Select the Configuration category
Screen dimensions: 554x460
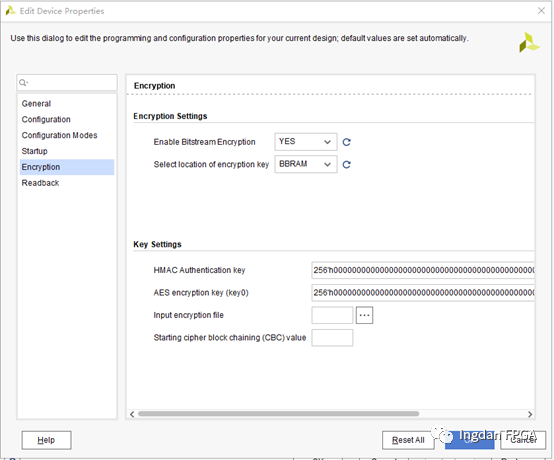(x=67, y=119)
